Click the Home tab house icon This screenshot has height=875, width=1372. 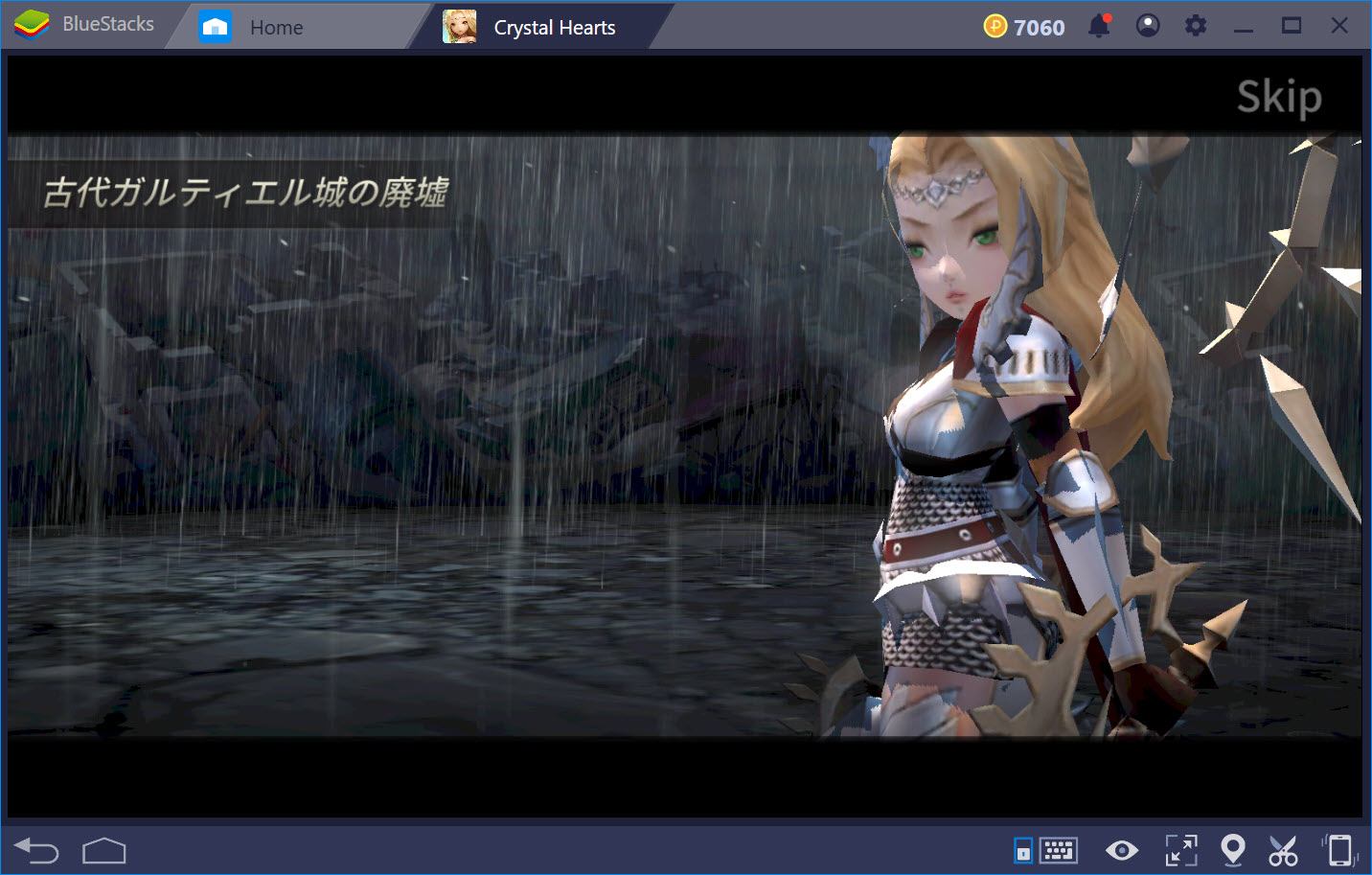point(216,27)
